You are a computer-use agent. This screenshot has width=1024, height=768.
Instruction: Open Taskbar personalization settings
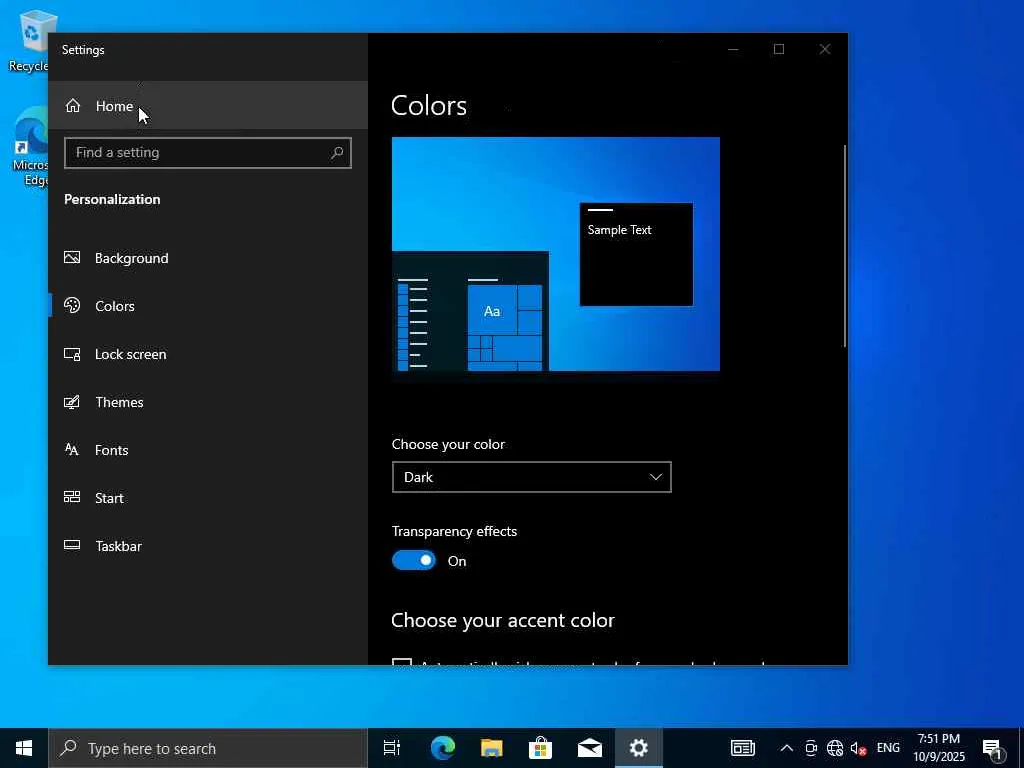(x=208, y=546)
